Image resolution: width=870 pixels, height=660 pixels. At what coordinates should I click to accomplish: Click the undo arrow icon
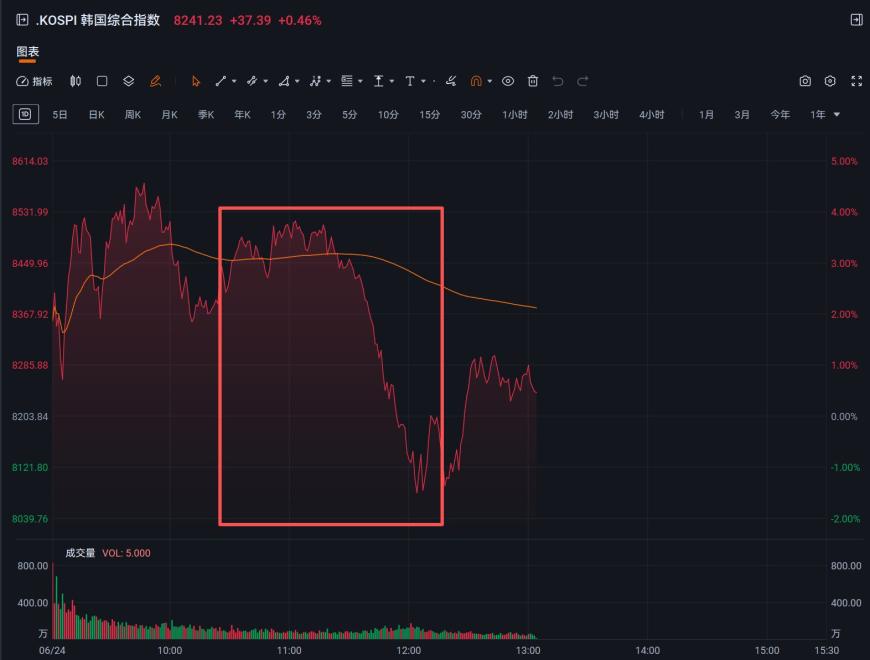tap(558, 82)
